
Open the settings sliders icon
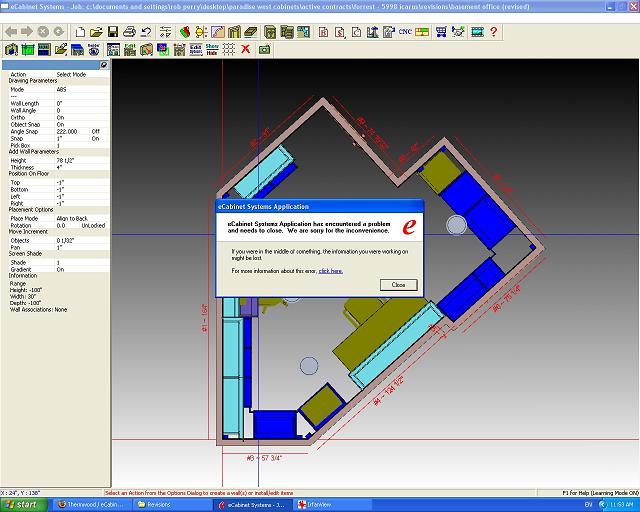point(165,32)
